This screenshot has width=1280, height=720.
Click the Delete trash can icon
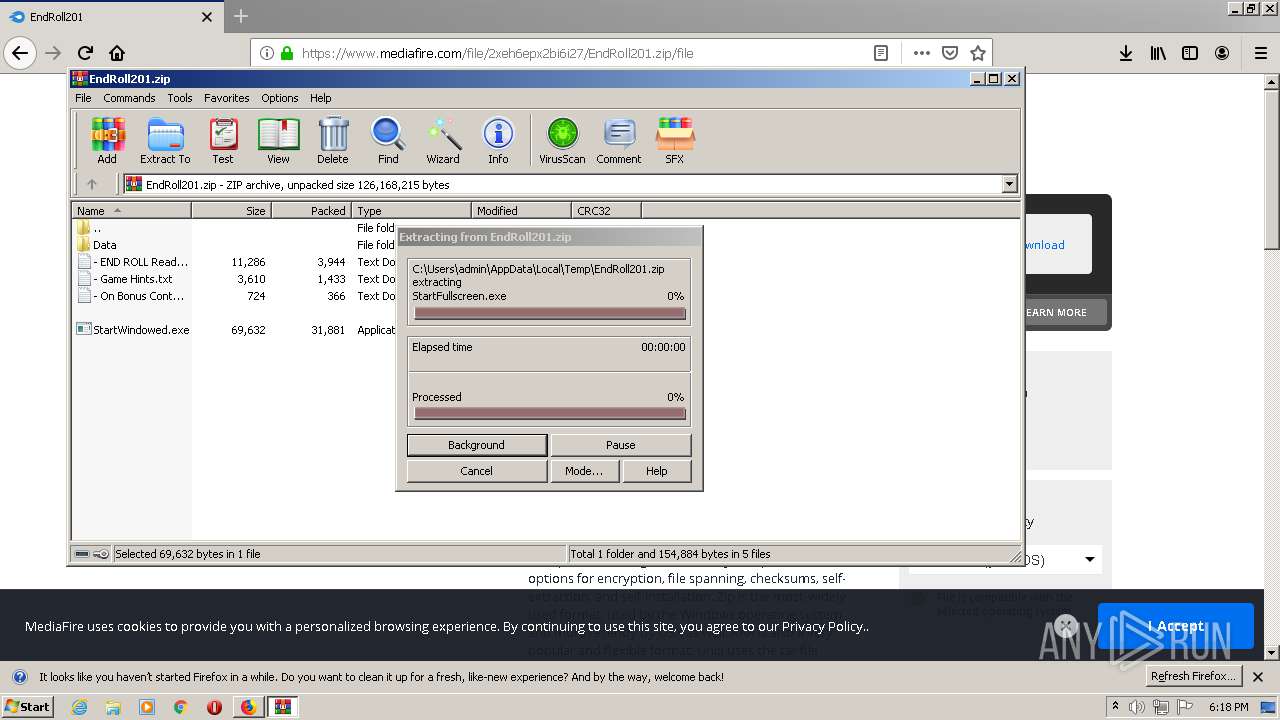(x=333, y=140)
